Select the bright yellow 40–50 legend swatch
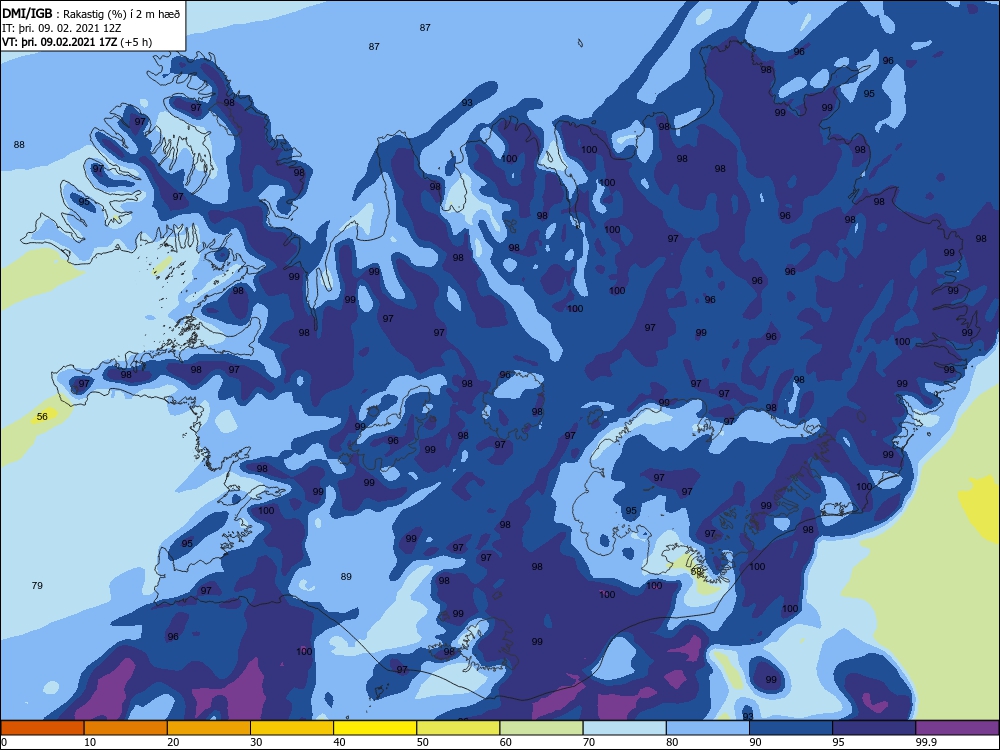Screen dimensions: 1000x750 coord(375,728)
